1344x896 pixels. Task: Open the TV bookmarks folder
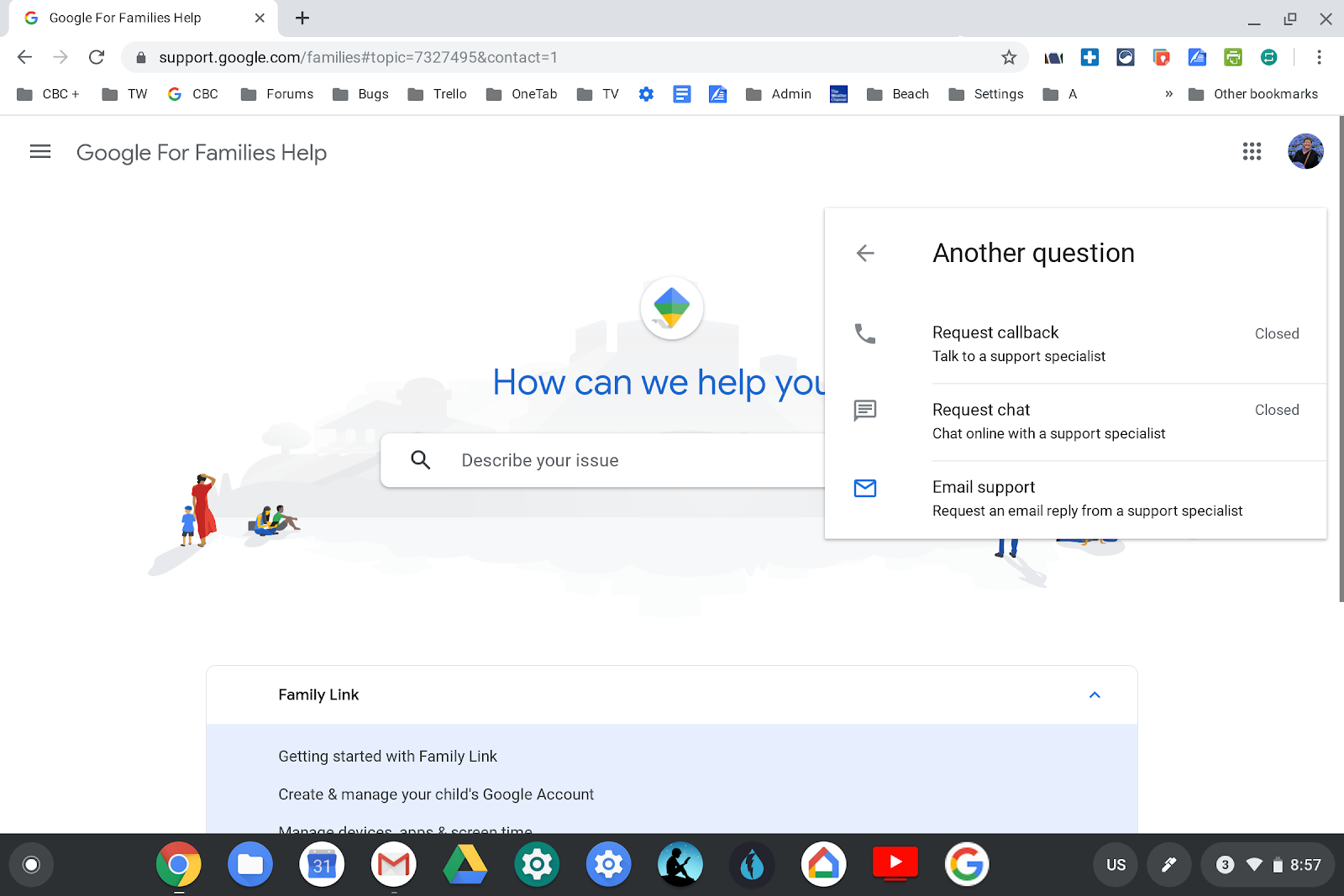click(x=598, y=94)
